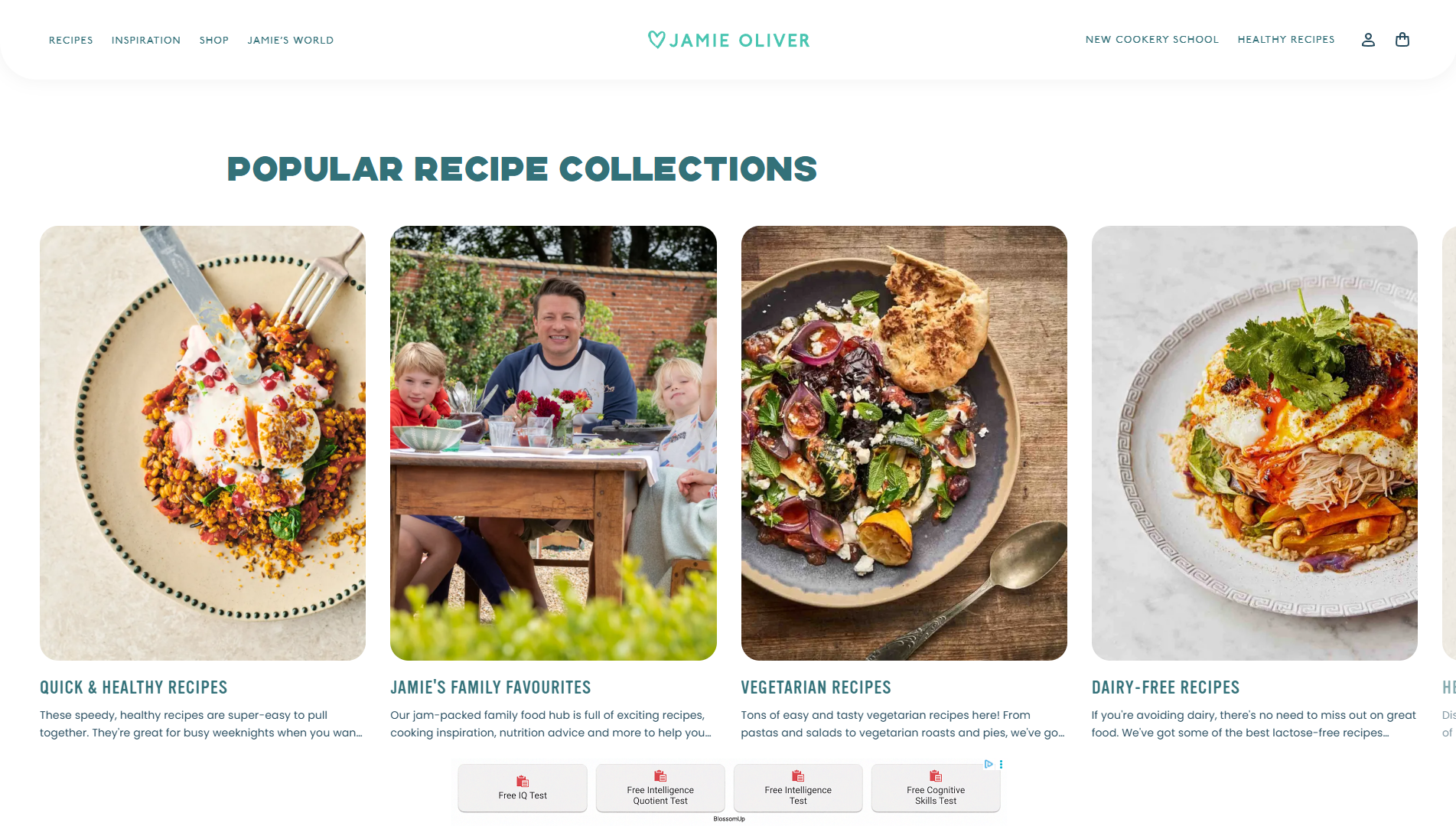Open Dairy-Free Recipes heading link

[x=1165, y=687]
